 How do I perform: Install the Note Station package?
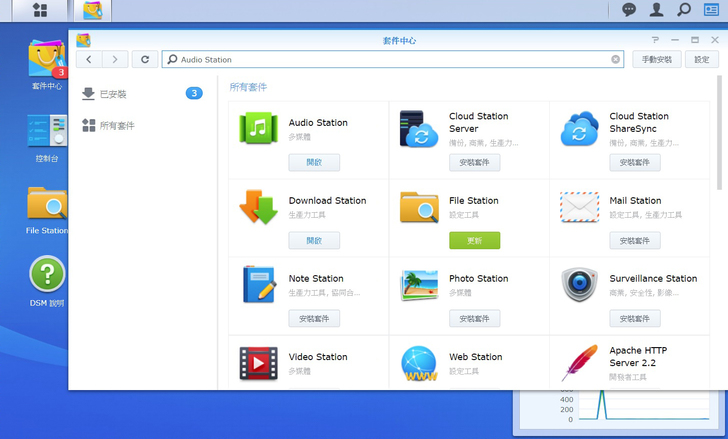tap(314, 318)
